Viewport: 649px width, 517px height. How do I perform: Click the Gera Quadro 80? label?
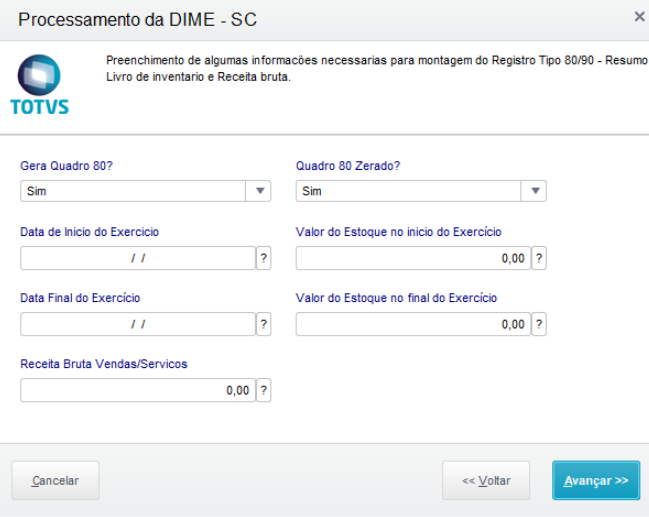coord(67,166)
